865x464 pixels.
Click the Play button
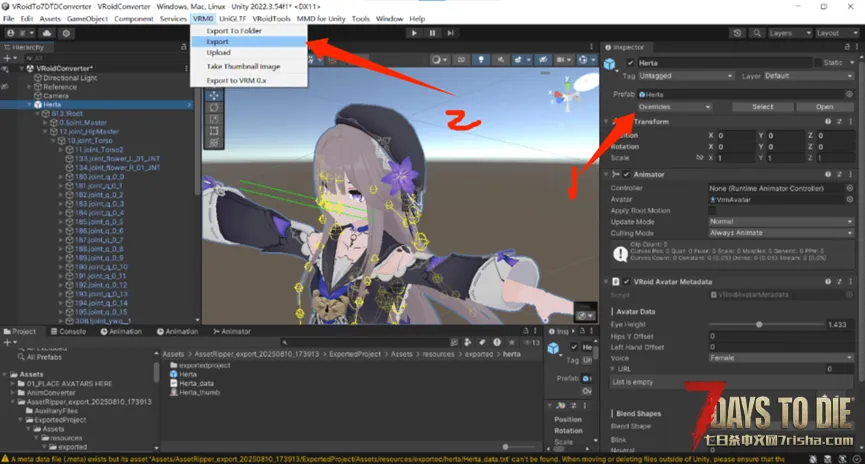pos(414,33)
